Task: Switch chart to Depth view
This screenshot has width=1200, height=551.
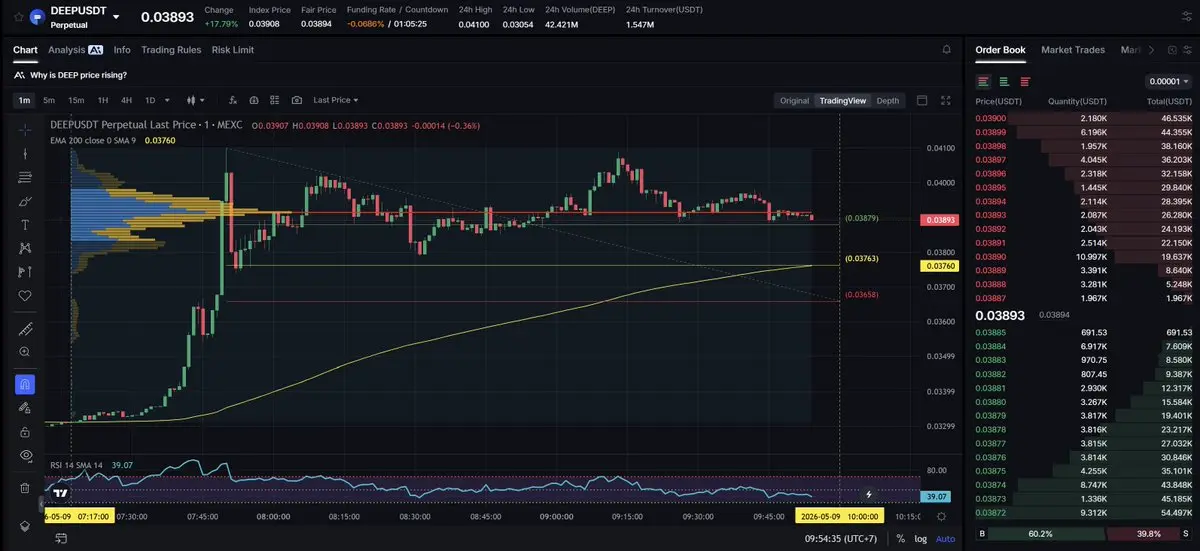Action: 888,100
